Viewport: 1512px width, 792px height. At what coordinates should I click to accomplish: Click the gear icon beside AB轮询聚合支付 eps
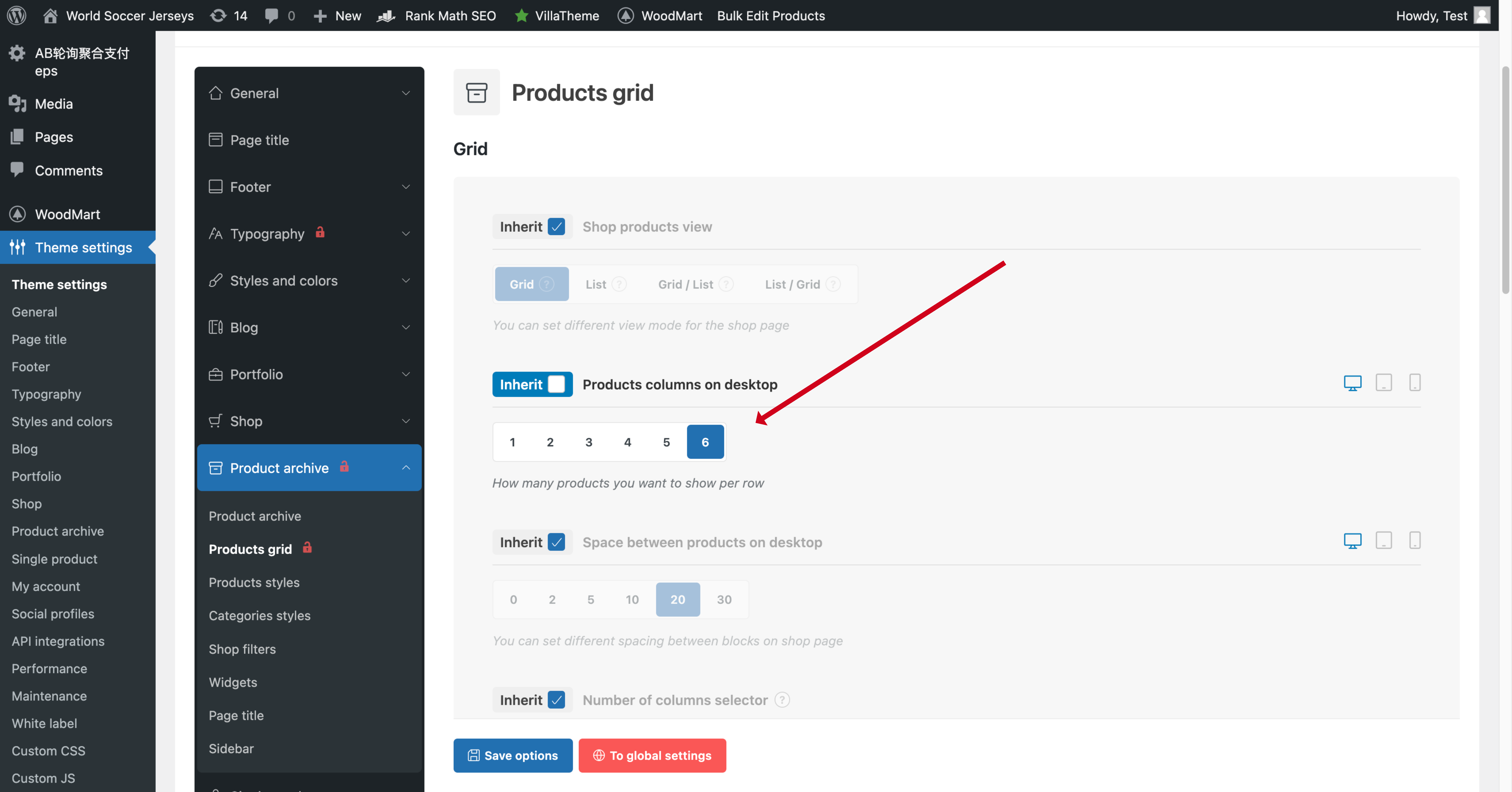(x=17, y=53)
